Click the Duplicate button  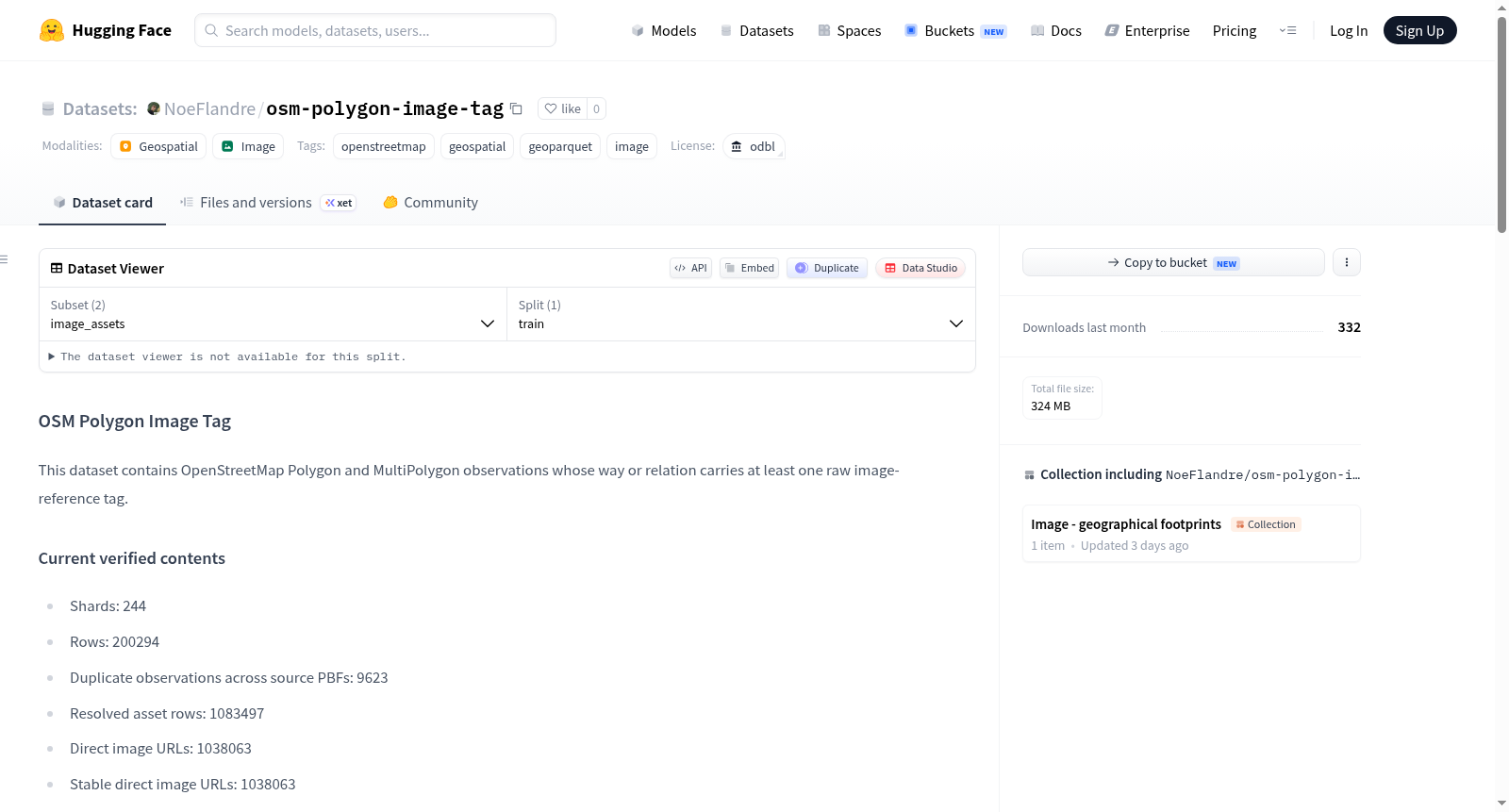[x=827, y=268]
